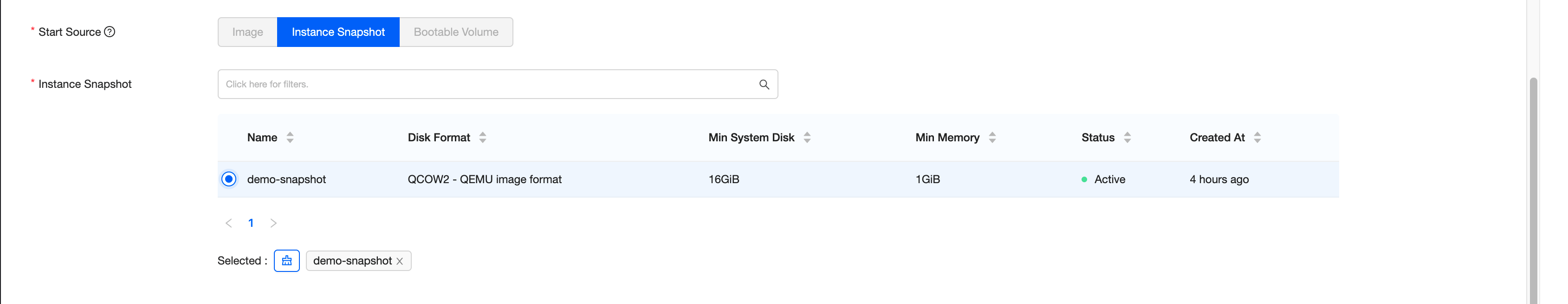Screen dimensions: 1568x304
Task: Click the vertical scrollbar on the right
Action: pos(1533,183)
